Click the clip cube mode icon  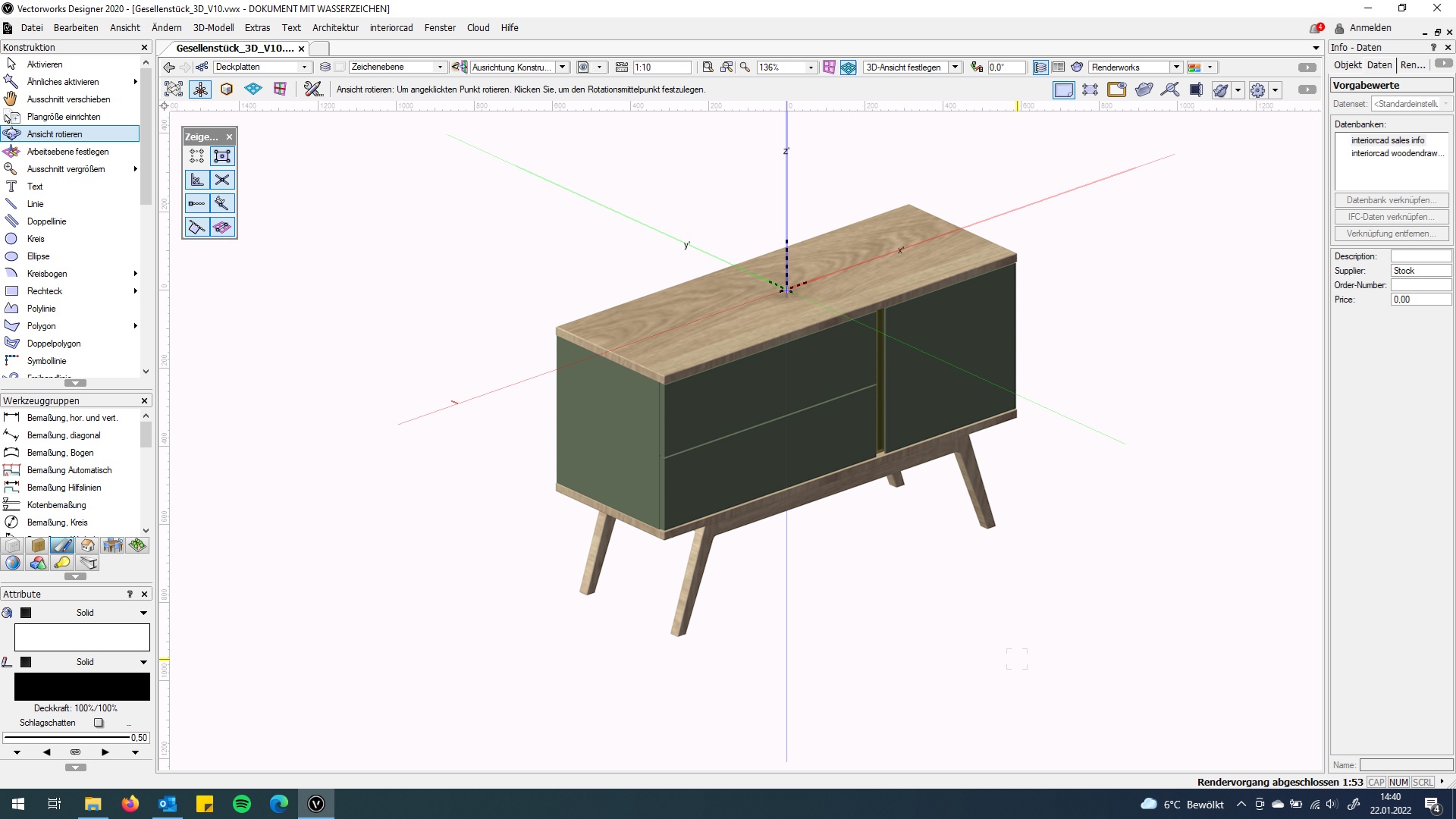pos(226,89)
